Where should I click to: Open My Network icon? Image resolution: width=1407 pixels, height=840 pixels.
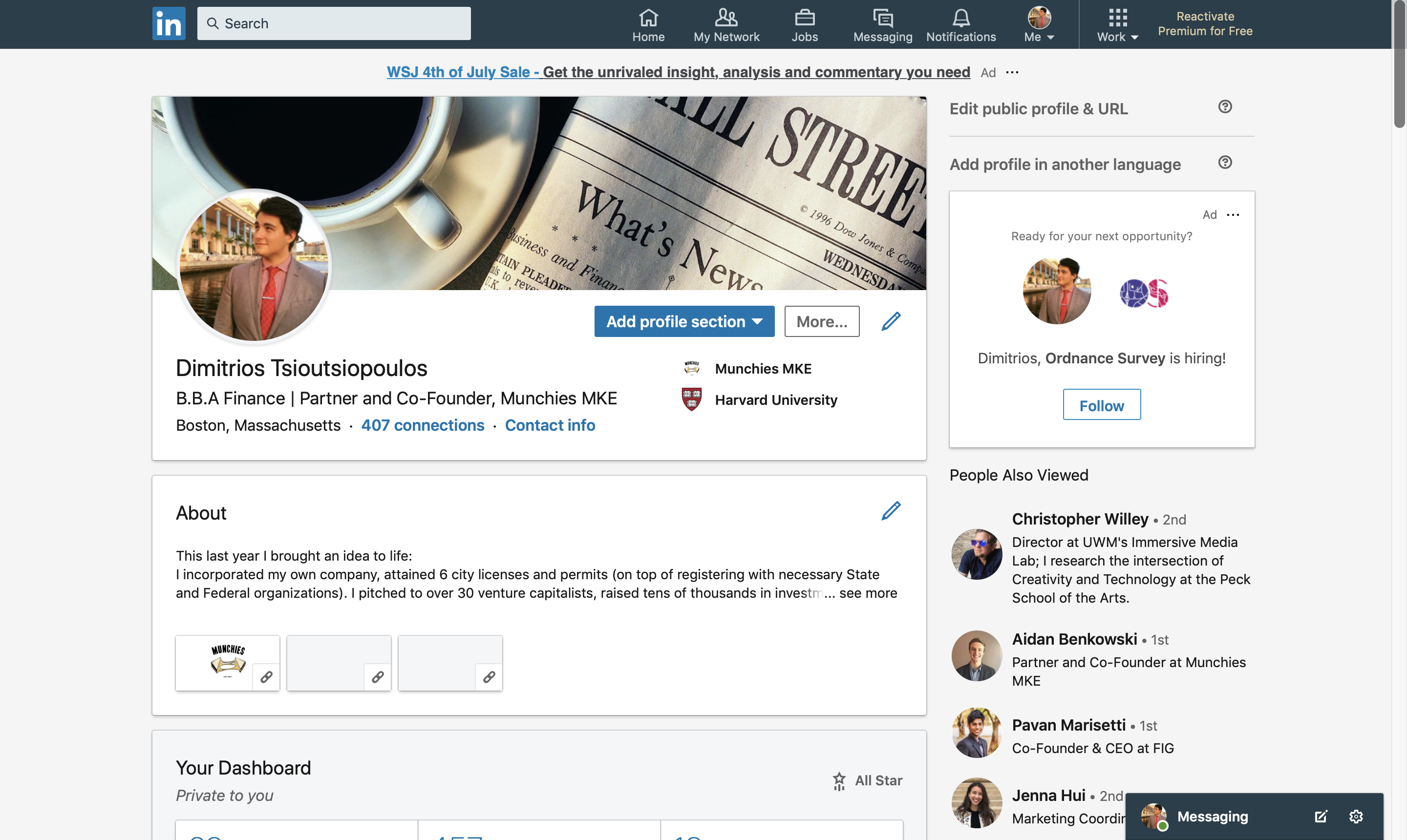pyautogui.click(x=726, y=18)
